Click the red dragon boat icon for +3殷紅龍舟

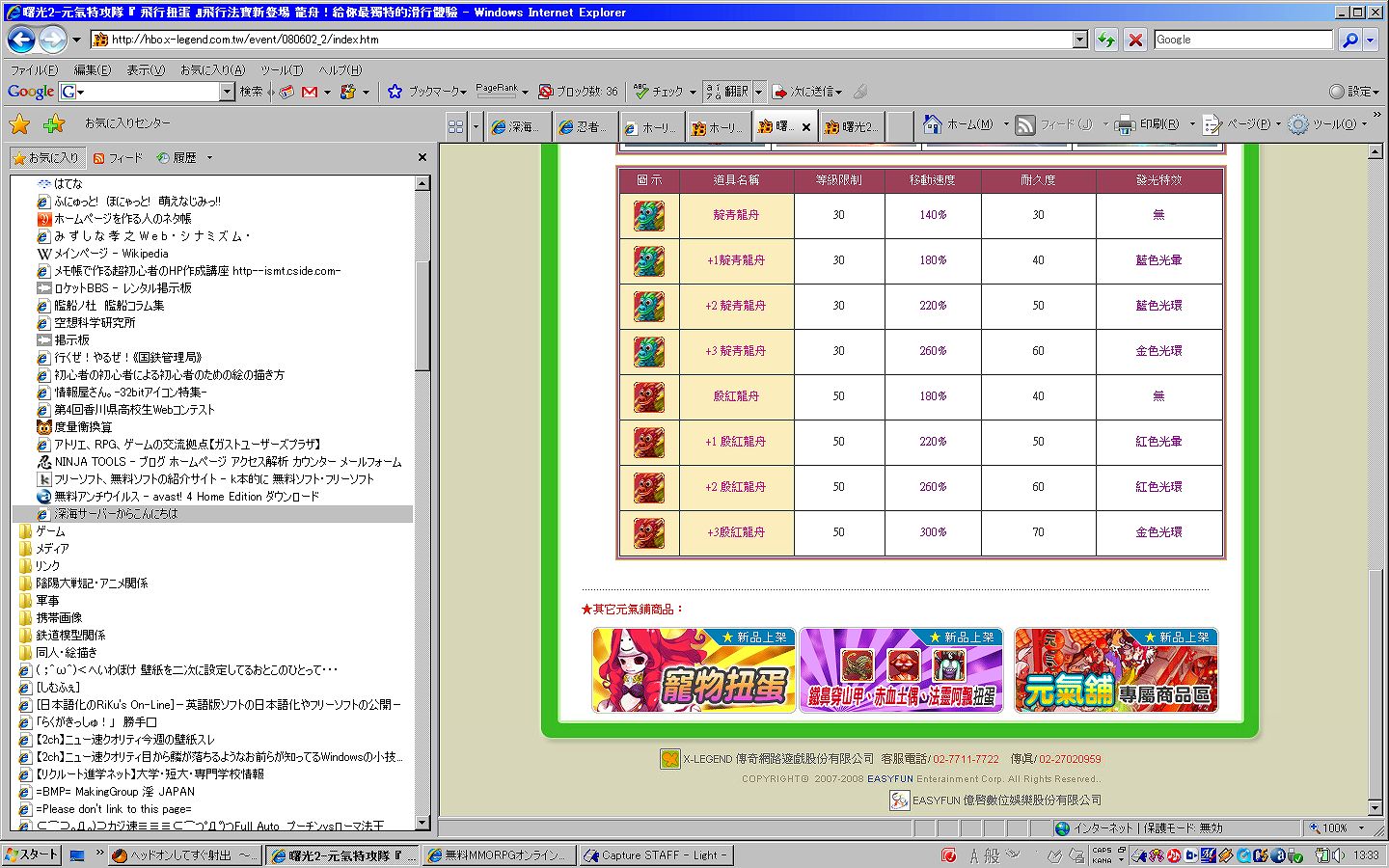point(649,532)
